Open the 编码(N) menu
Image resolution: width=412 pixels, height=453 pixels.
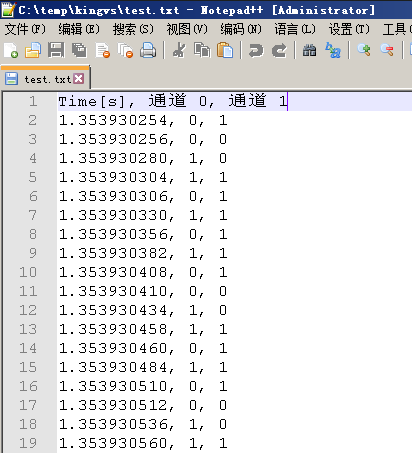coord(241,29)
